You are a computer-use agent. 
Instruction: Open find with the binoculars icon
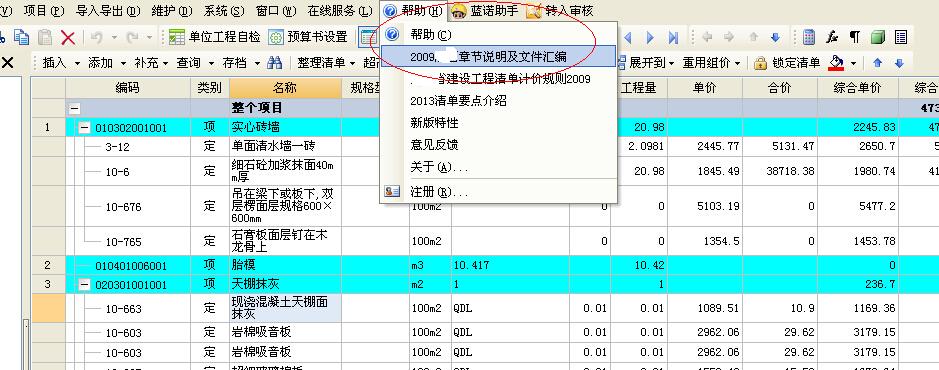[x=274, y=63]
